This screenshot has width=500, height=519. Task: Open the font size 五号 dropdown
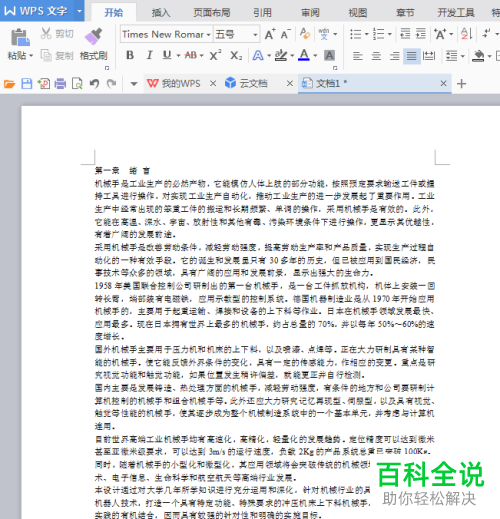tap(255, 35)
